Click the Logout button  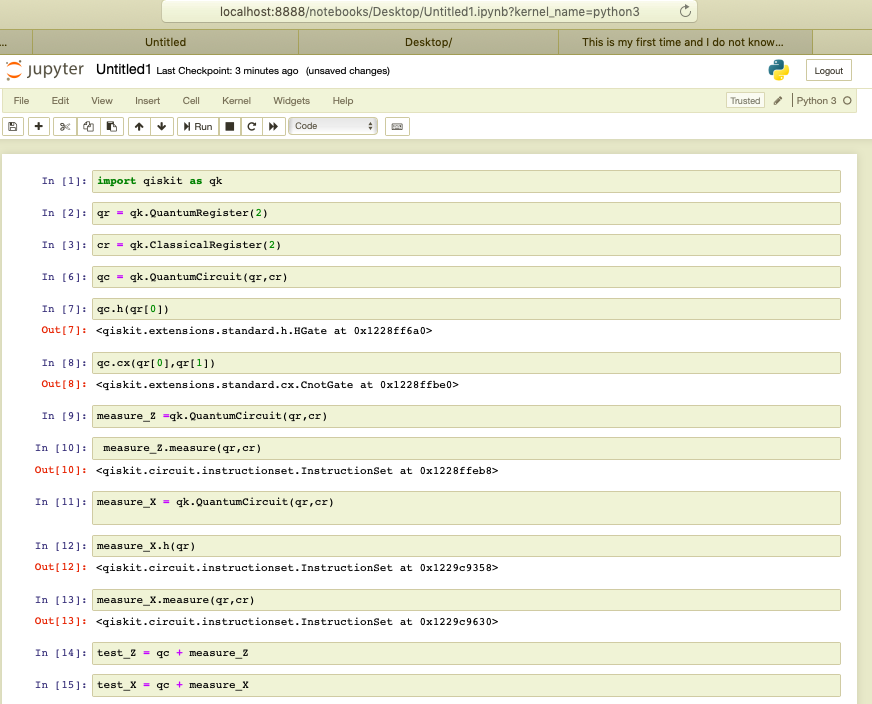829,71
